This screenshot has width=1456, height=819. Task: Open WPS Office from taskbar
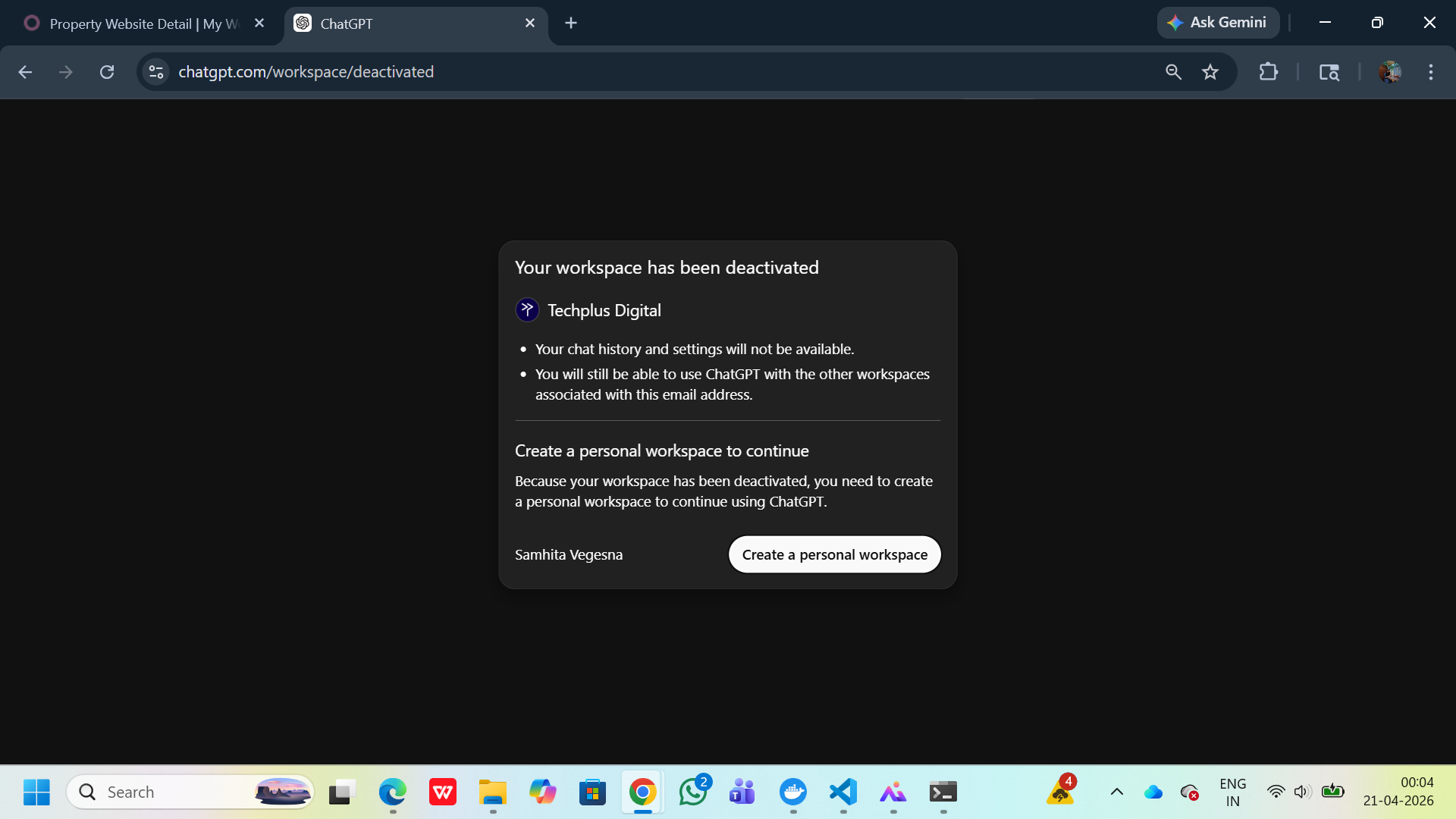point(443,792)
